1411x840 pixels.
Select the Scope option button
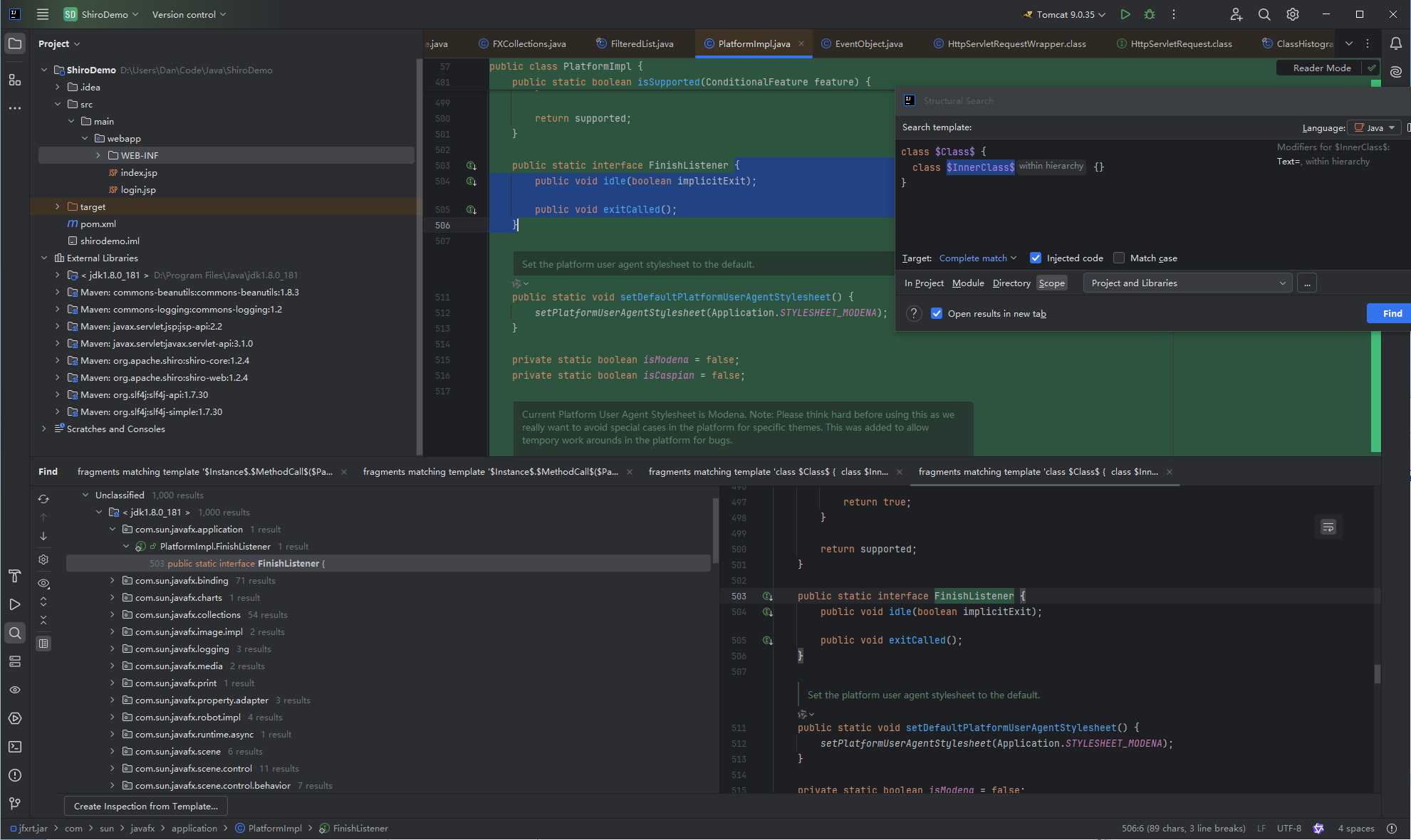coord(1051,283)
